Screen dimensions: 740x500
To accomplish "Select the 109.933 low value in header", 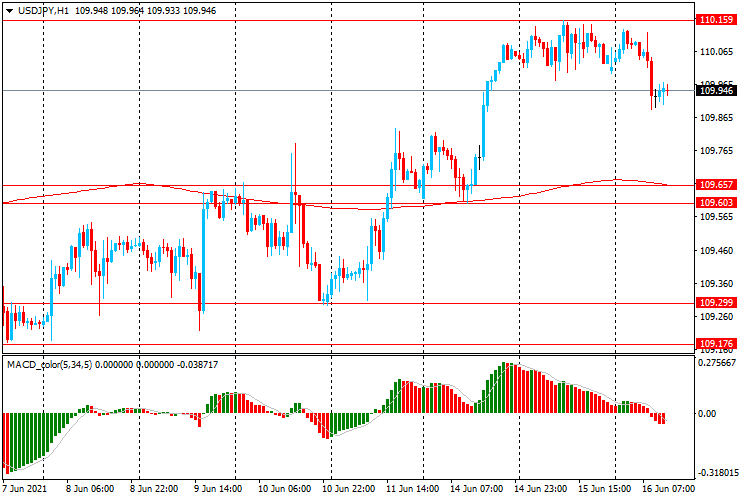I will point(164,10).
